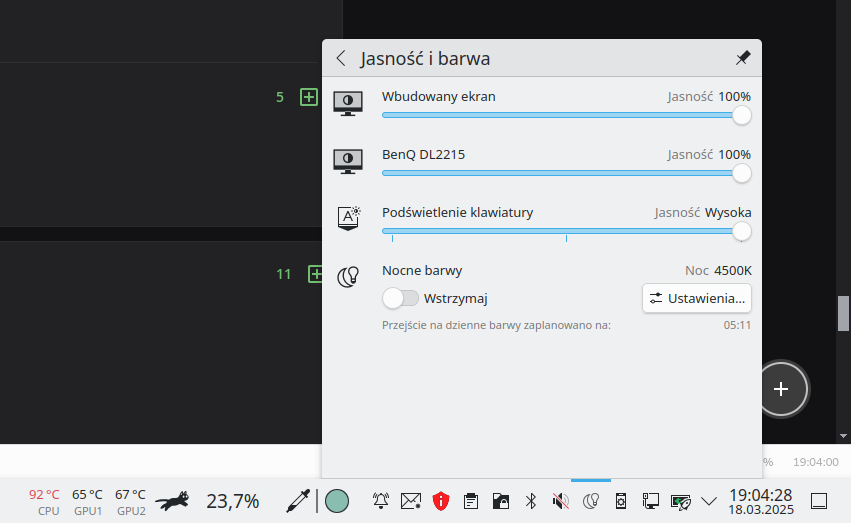Open the color picker eyedropper in the panel
Image resolution: width=851 pixels, height=523 pixels.
(298, 501)
